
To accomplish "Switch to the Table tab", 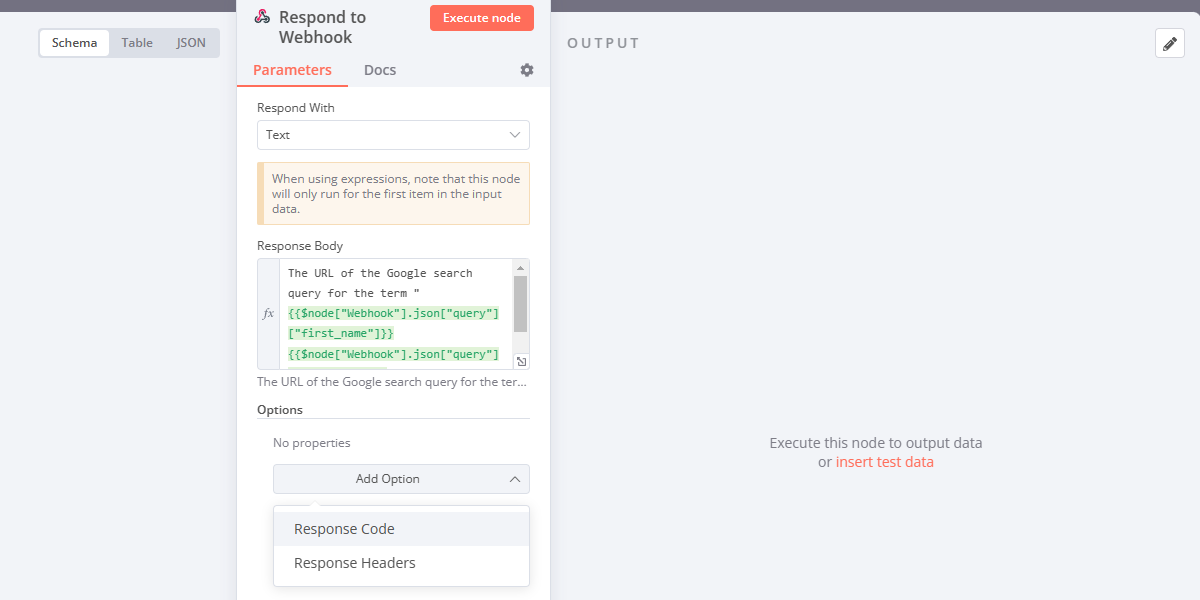I will point(137,42).
